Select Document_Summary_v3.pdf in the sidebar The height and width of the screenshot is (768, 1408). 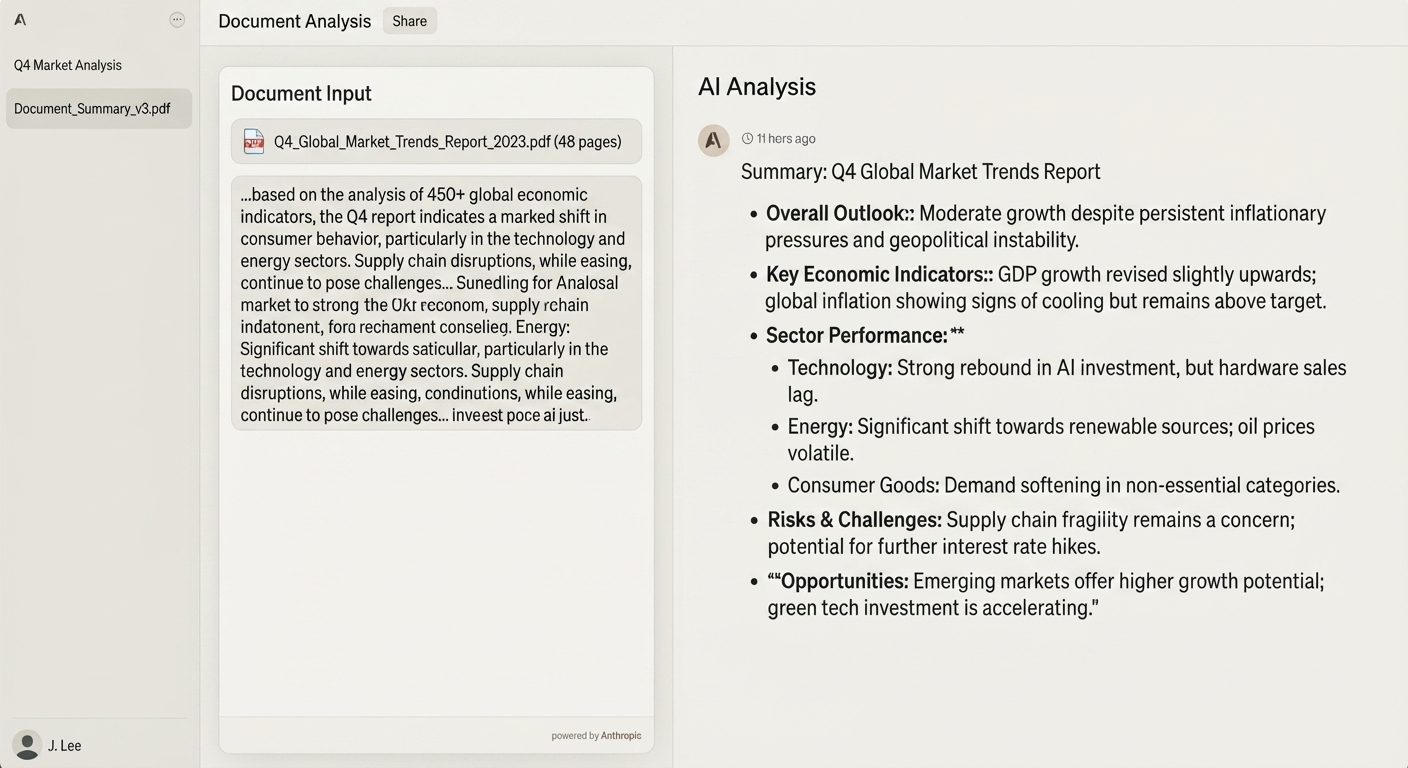[x=99, y=108]
